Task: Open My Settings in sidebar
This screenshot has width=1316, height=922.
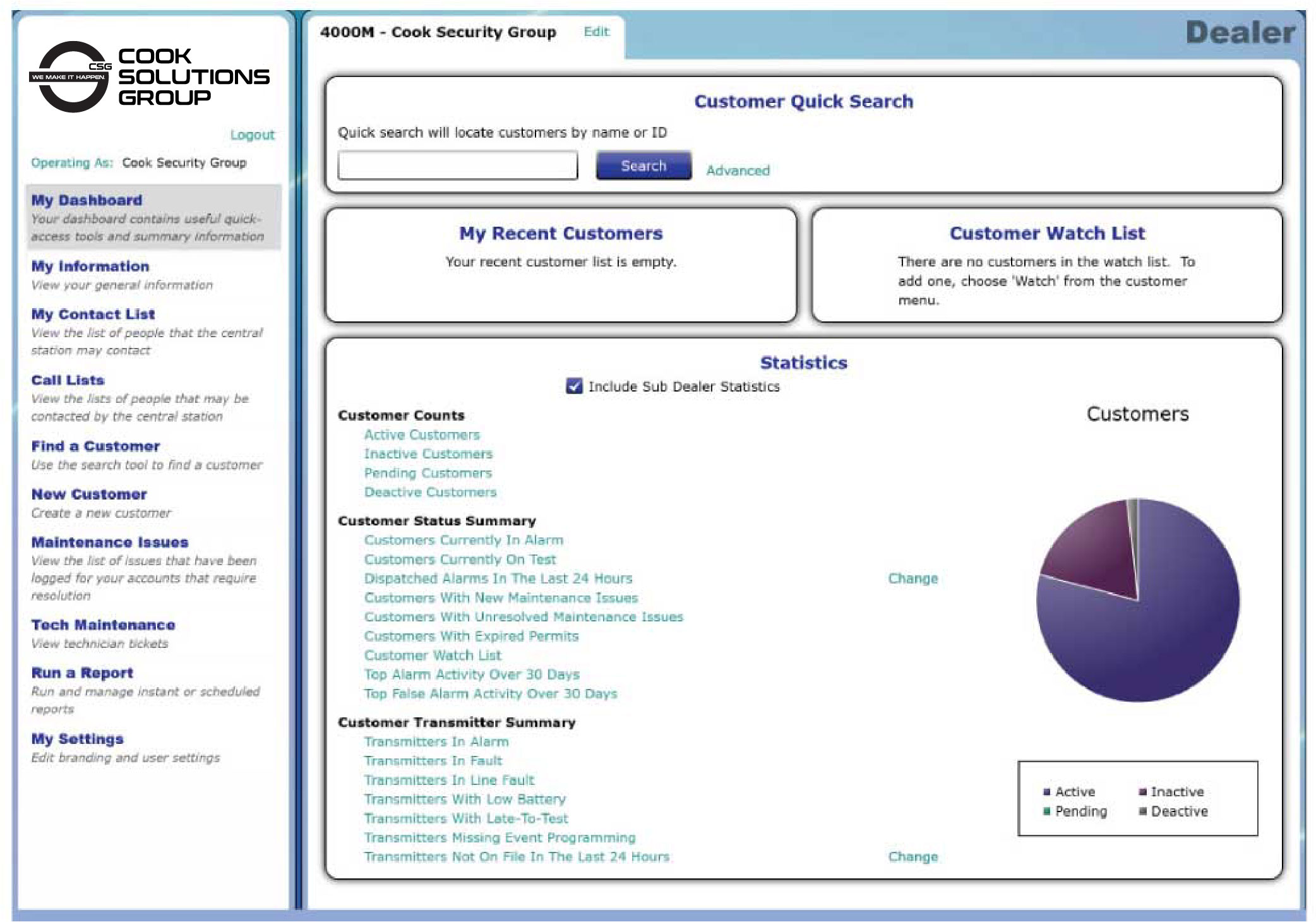Action: [x=77, y=739]
